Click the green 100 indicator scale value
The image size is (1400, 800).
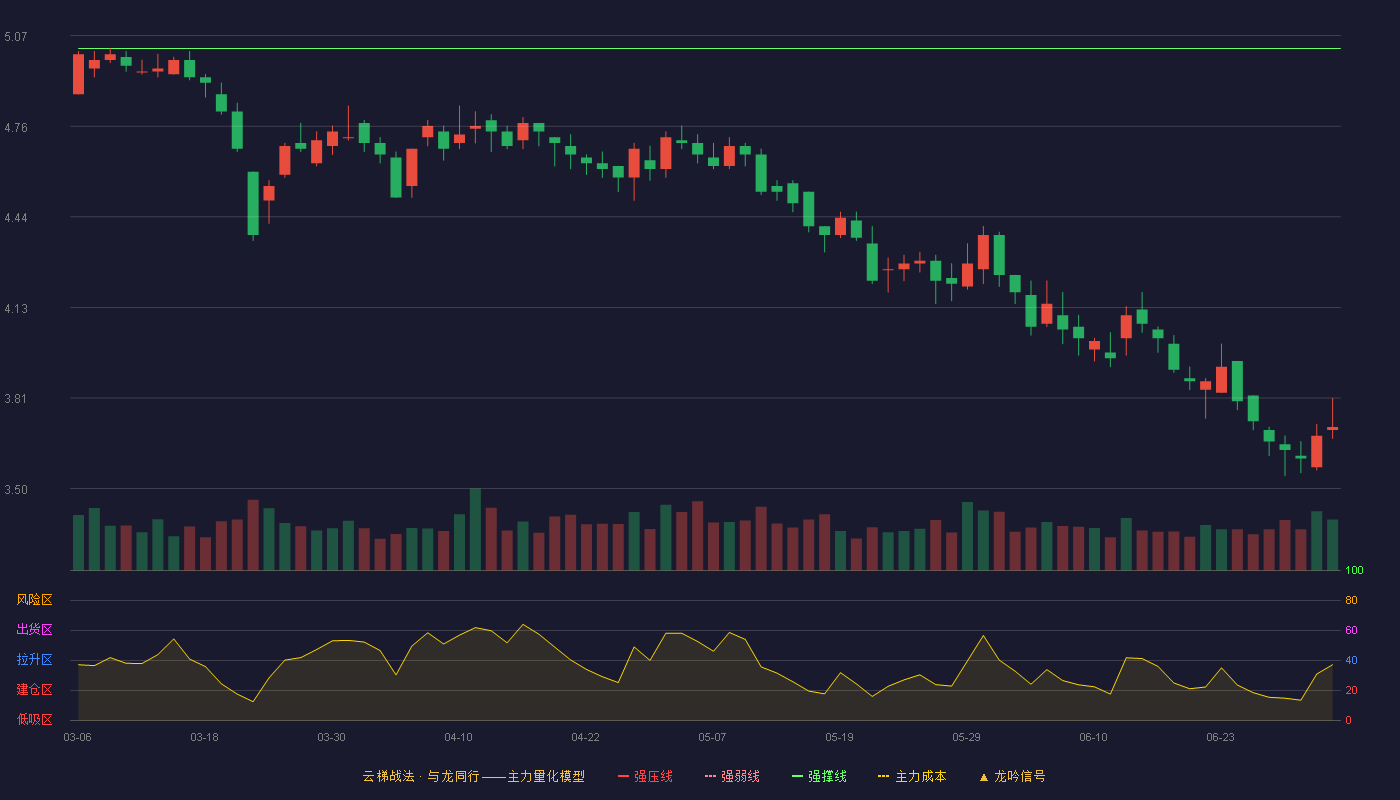tap(1354, 571)
